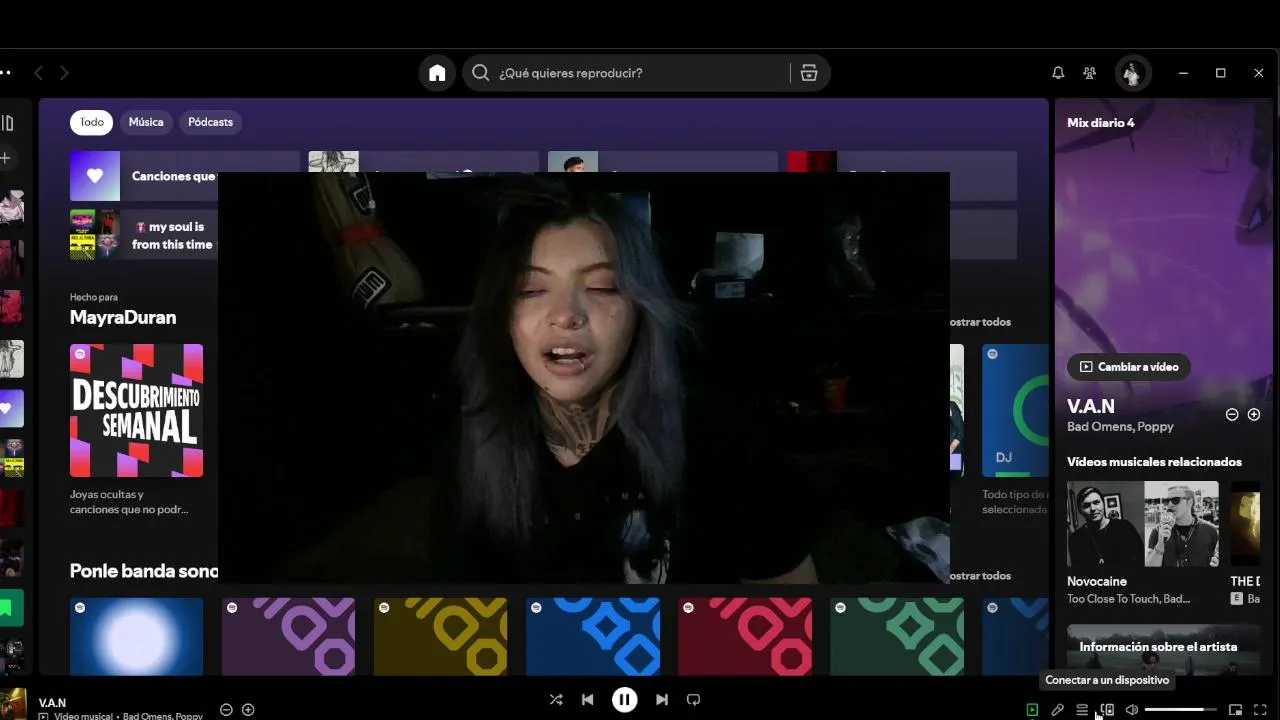Open green bookmark Your Episodes sidebar tile

point(11,607)
